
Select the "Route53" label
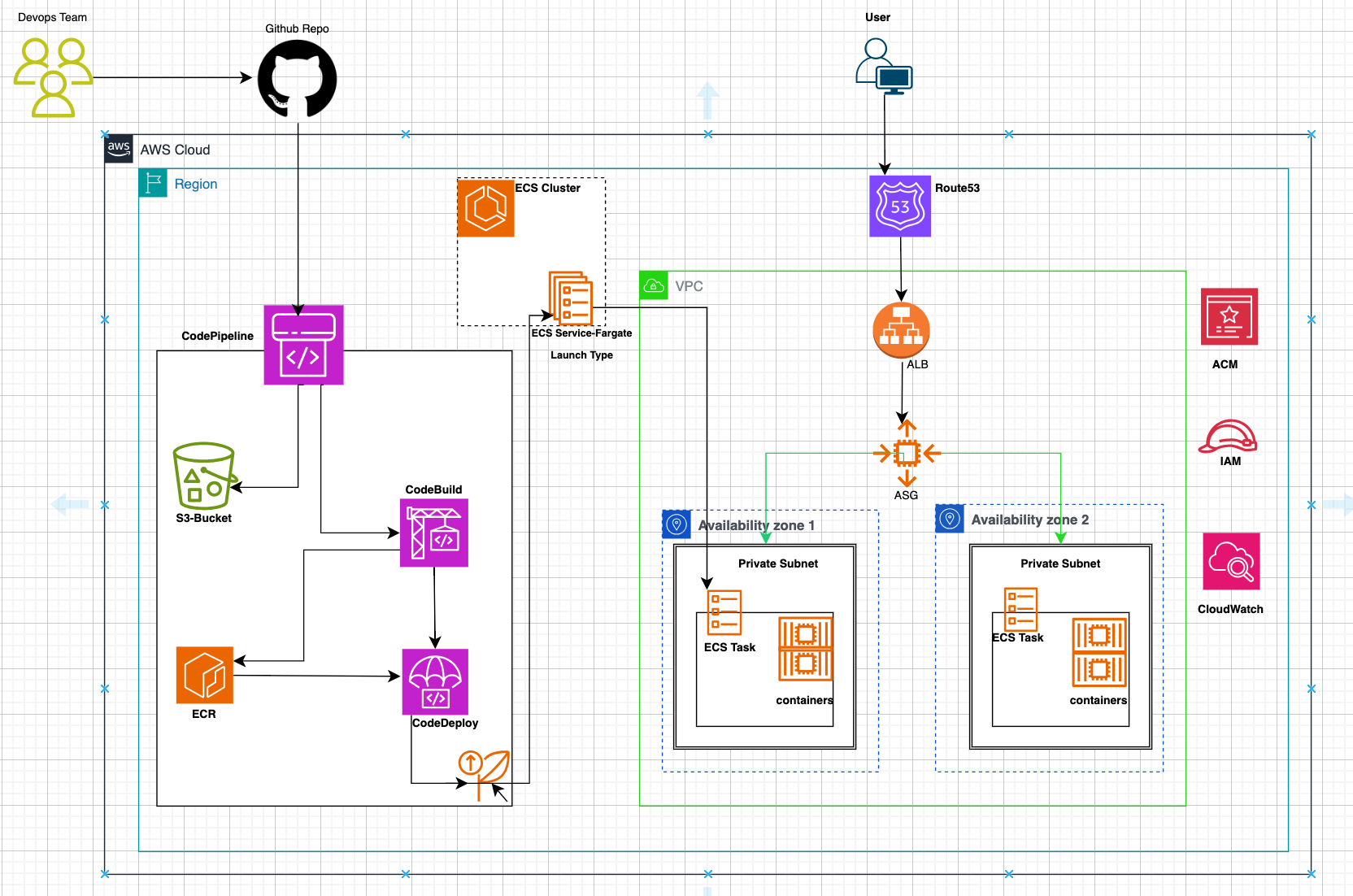(x=957, y=188)
